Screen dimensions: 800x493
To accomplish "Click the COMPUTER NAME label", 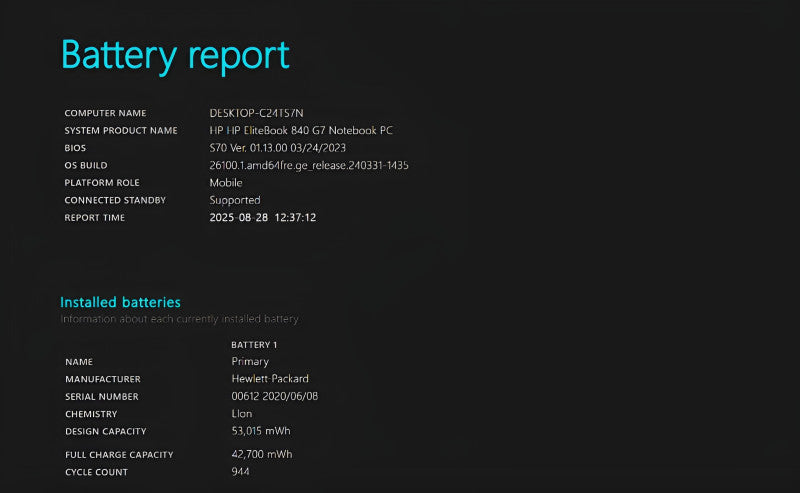I will pyautogui.click(x=105, y=113).
